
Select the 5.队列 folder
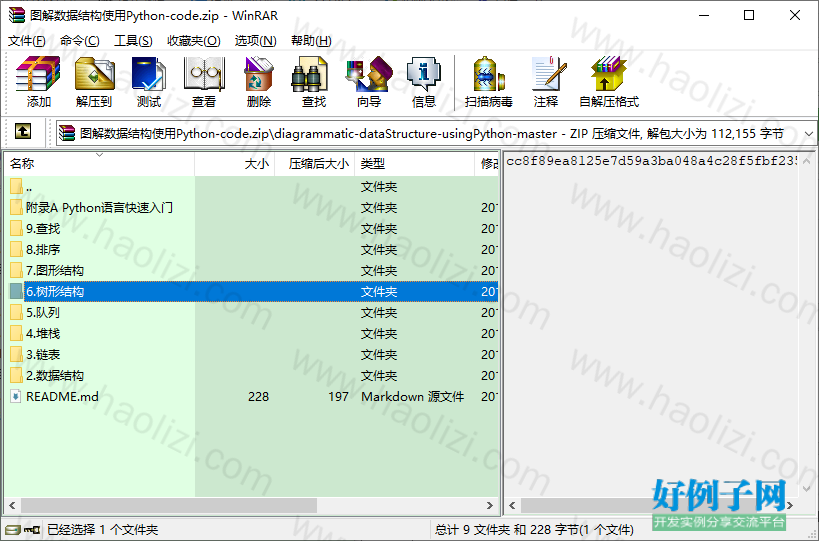coord(43,313)
